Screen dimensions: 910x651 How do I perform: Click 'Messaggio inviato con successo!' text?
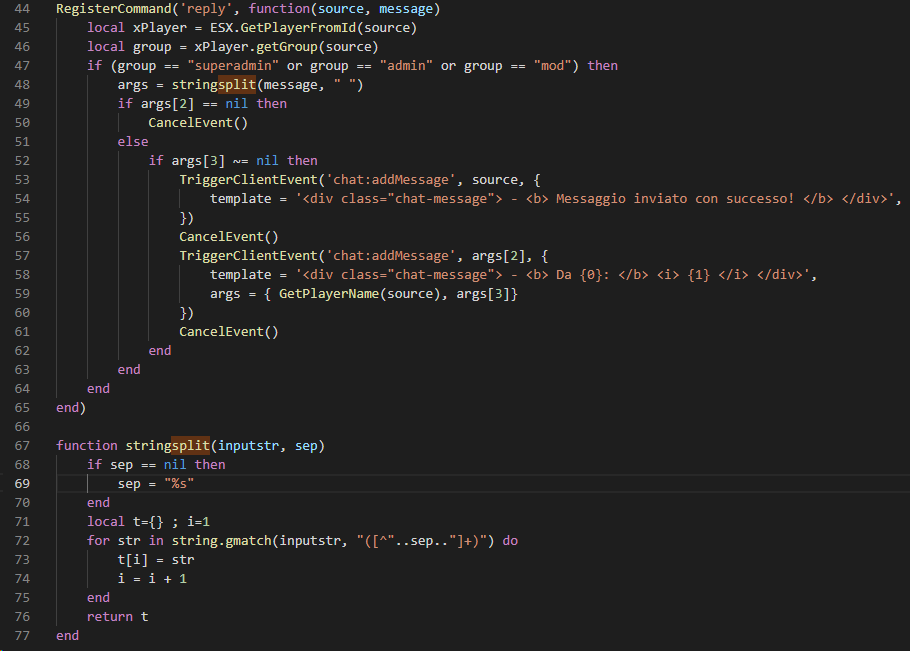tap(675, 199)
